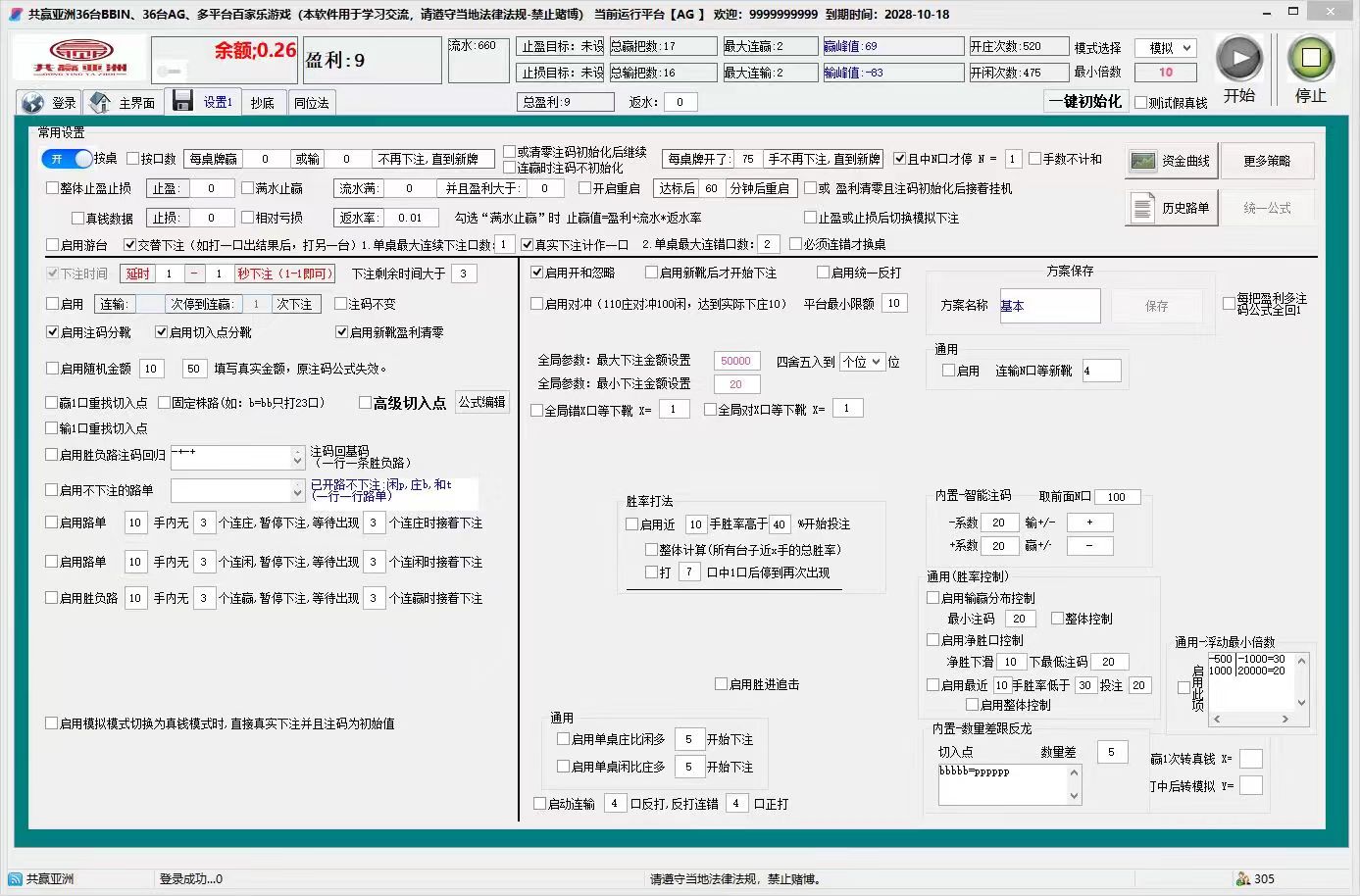The width and height of the screenshot is (1360, 896).
Task: Expand the 个位 rounding dropdown
Action: [x=862, y=361]
